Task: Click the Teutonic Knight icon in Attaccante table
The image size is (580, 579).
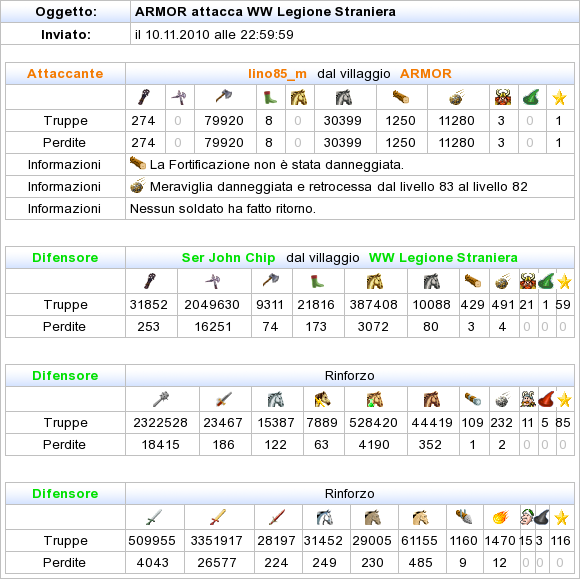Action: pos(344,97)
